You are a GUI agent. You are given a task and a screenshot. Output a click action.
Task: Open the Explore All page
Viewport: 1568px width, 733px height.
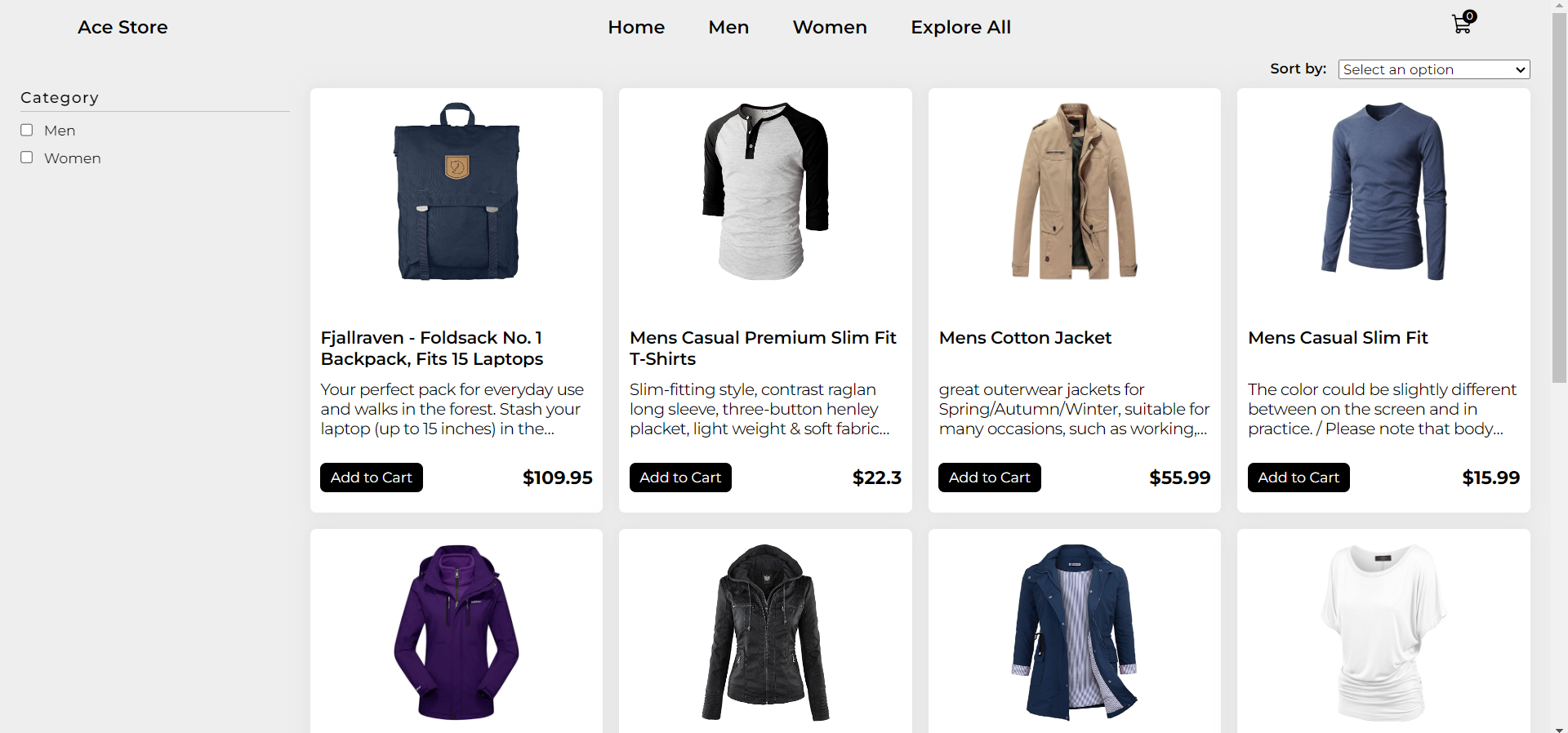click(960, 27)
